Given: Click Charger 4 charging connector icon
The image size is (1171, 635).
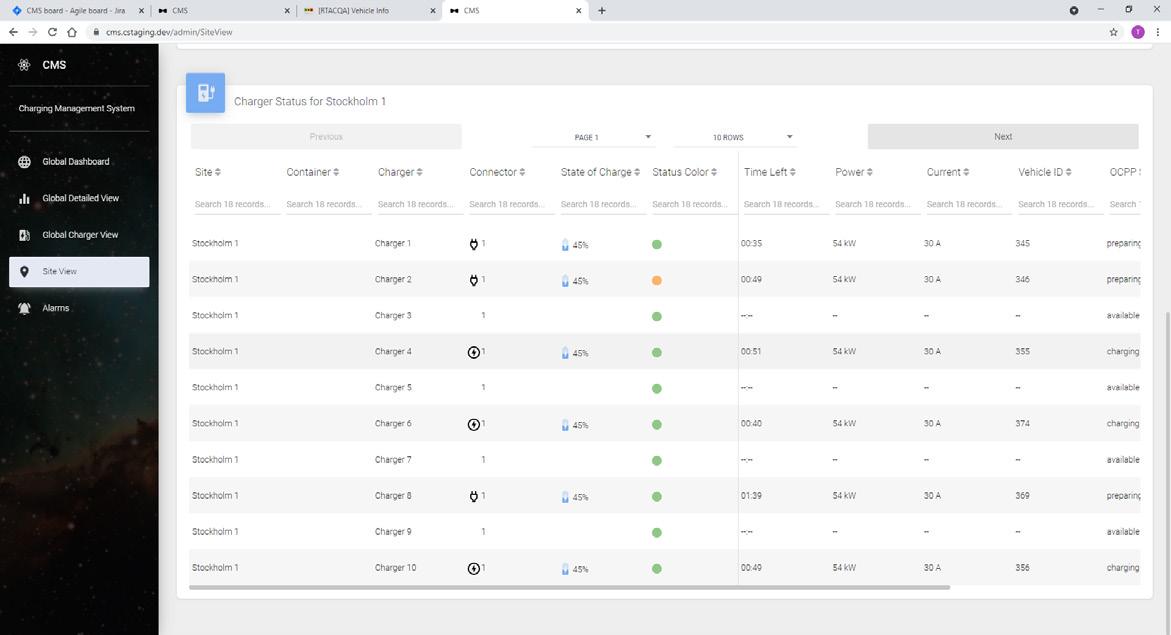Looking at the screenshot, I should point(474,352).
